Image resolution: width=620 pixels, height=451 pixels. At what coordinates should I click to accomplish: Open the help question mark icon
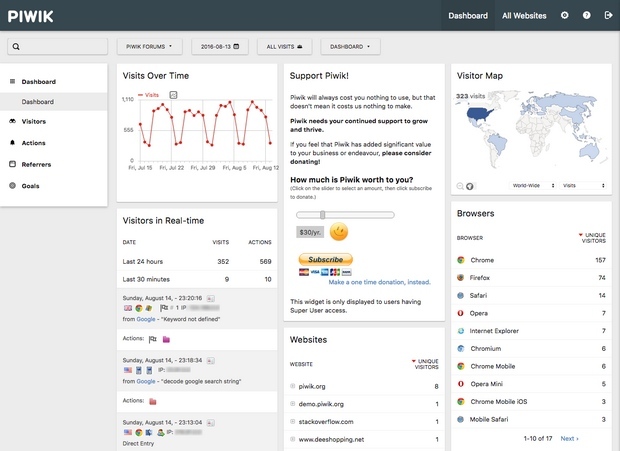pos(586,15)
